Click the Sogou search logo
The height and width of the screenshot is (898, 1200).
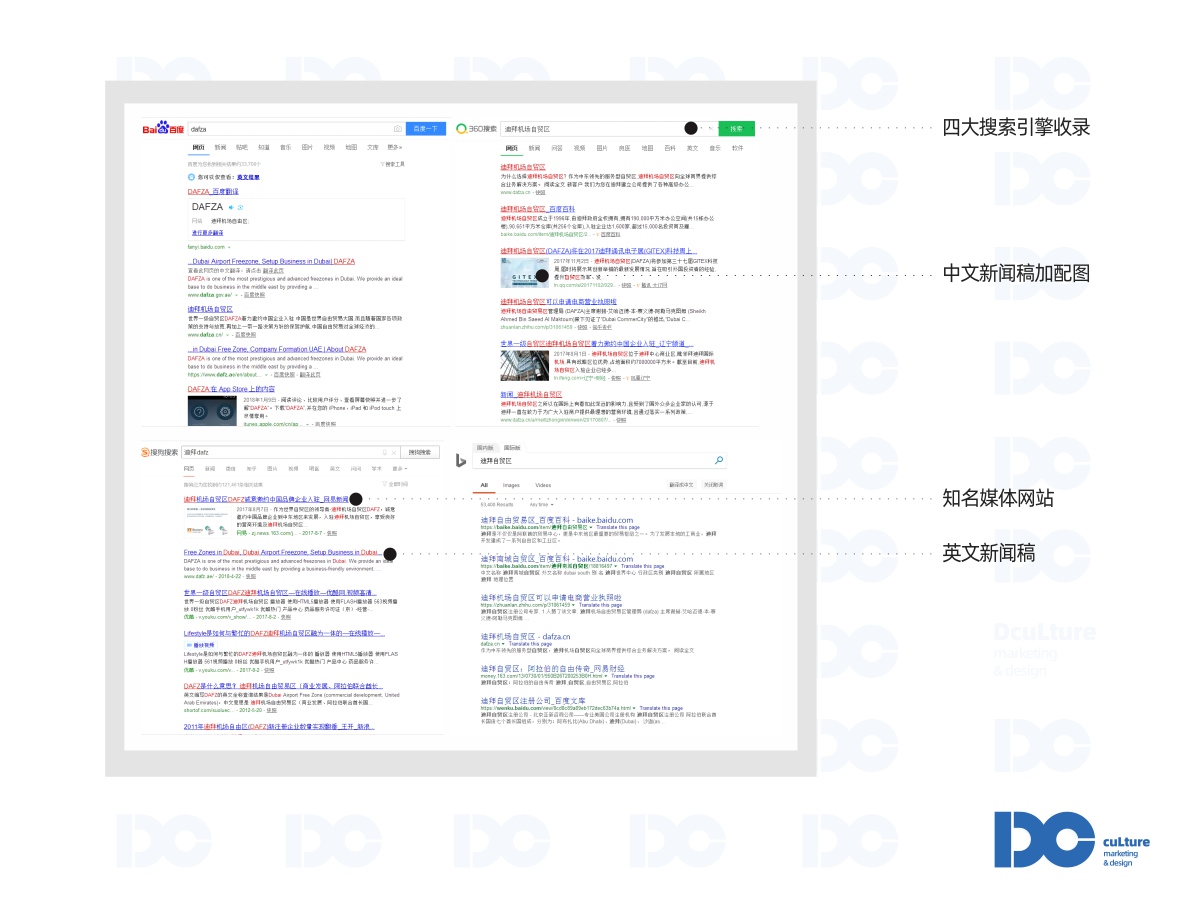(x=160, y=452)
